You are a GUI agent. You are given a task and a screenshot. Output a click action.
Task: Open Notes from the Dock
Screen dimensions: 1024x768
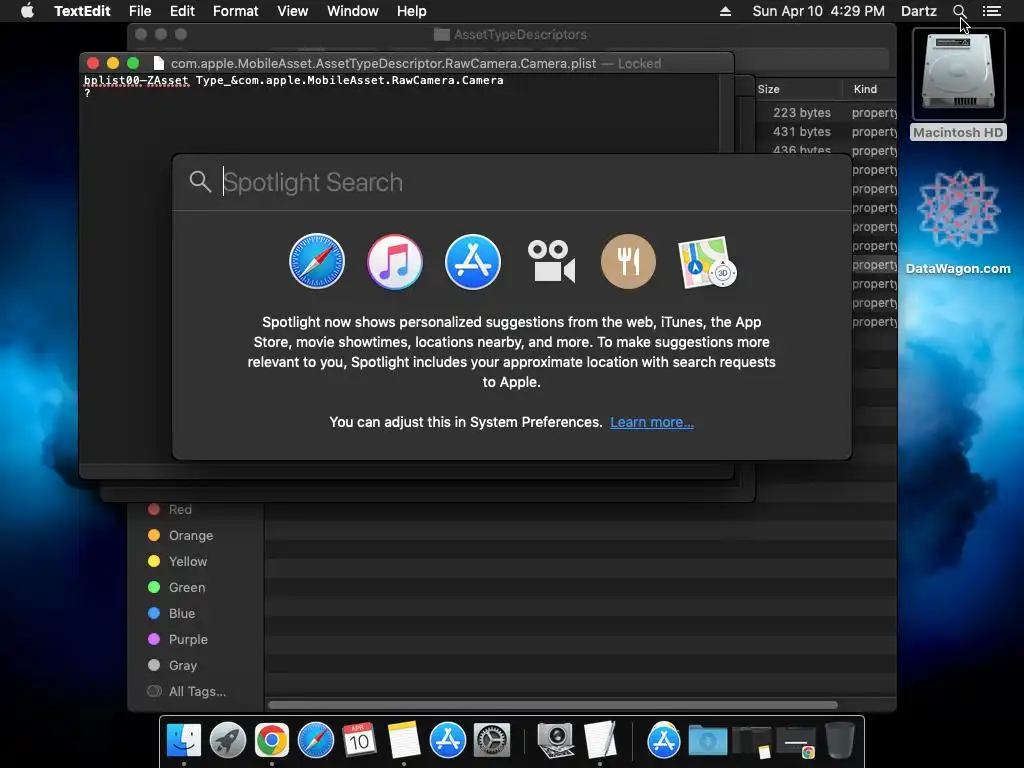pos(404,741)
